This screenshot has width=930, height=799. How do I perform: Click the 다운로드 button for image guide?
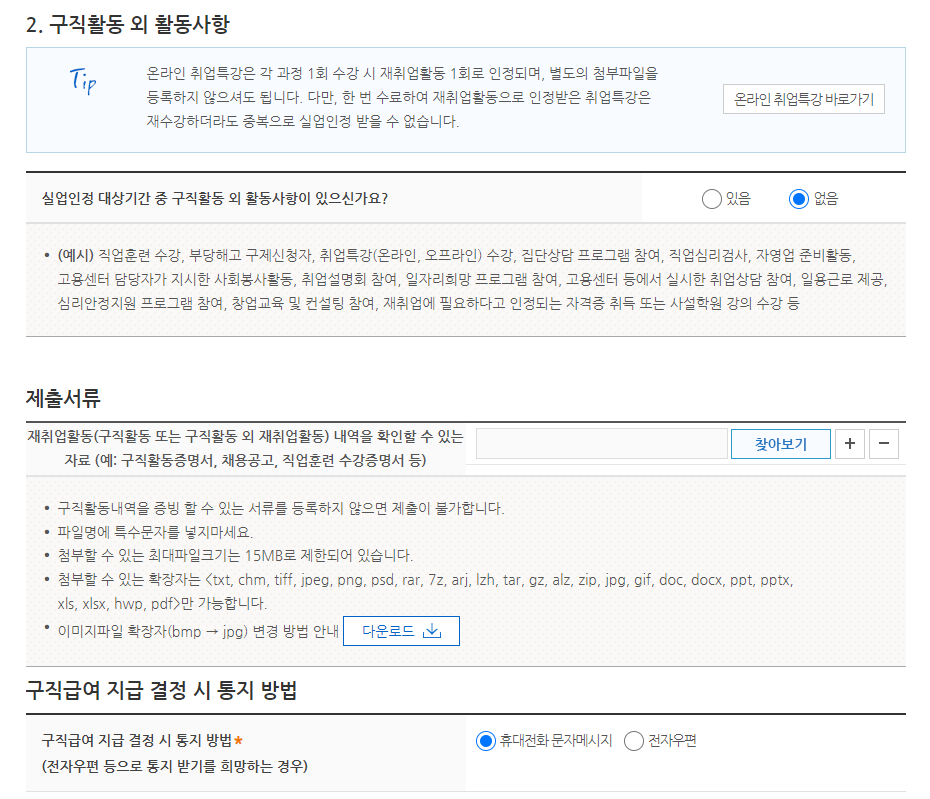point(402,631)
